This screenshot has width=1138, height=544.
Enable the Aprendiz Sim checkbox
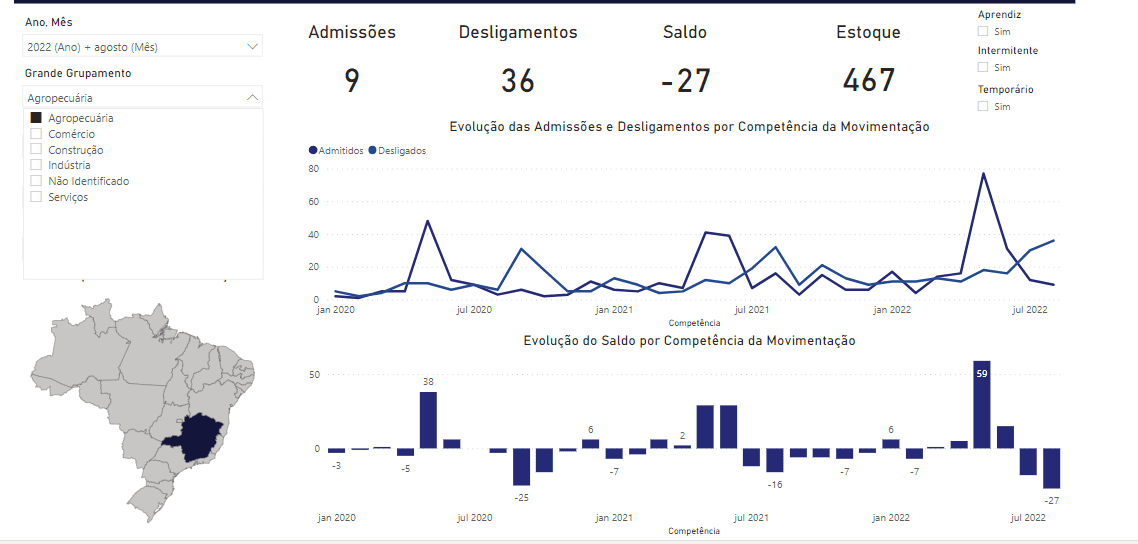[983, 32]
